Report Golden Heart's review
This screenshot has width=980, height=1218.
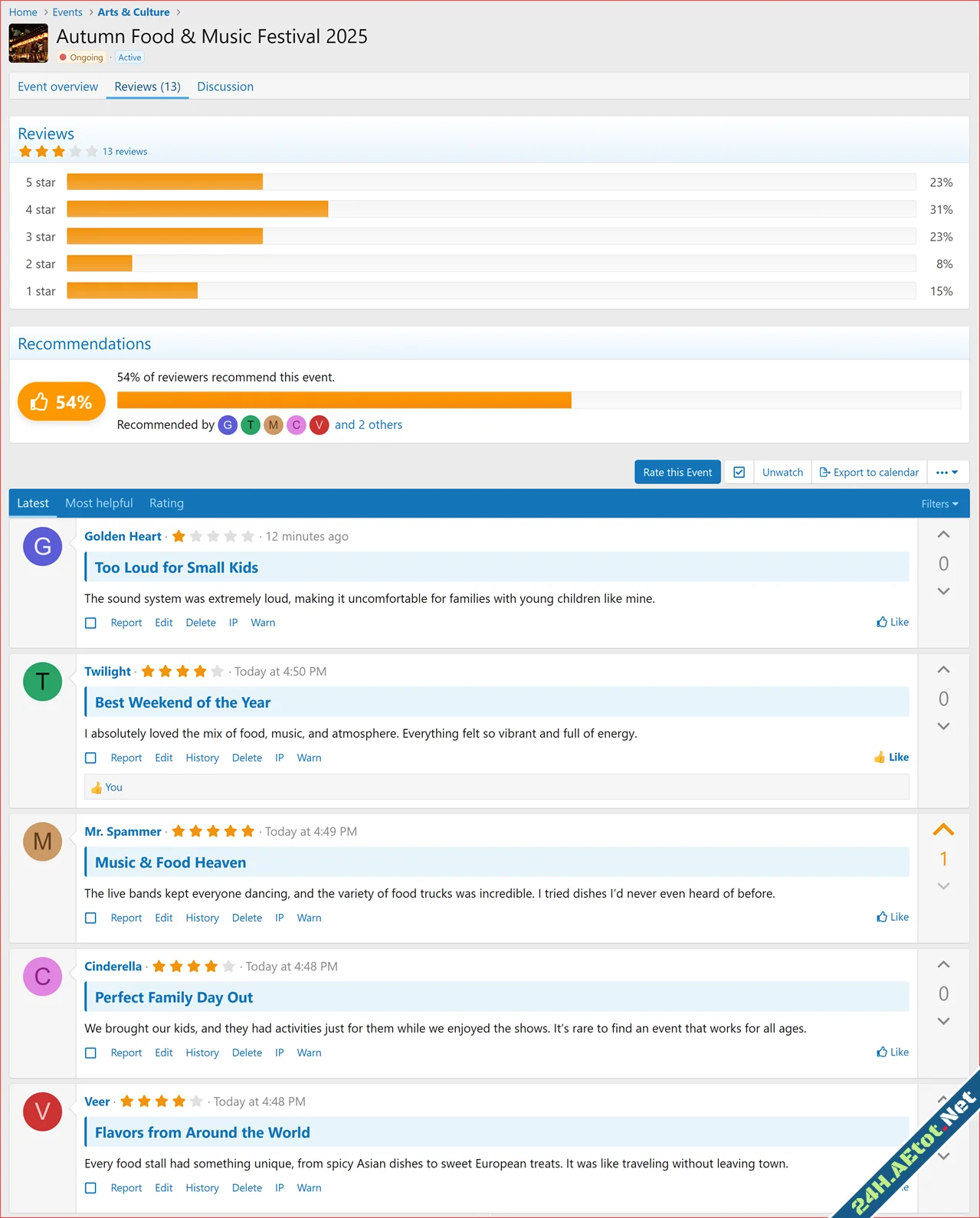pos(126,623)
